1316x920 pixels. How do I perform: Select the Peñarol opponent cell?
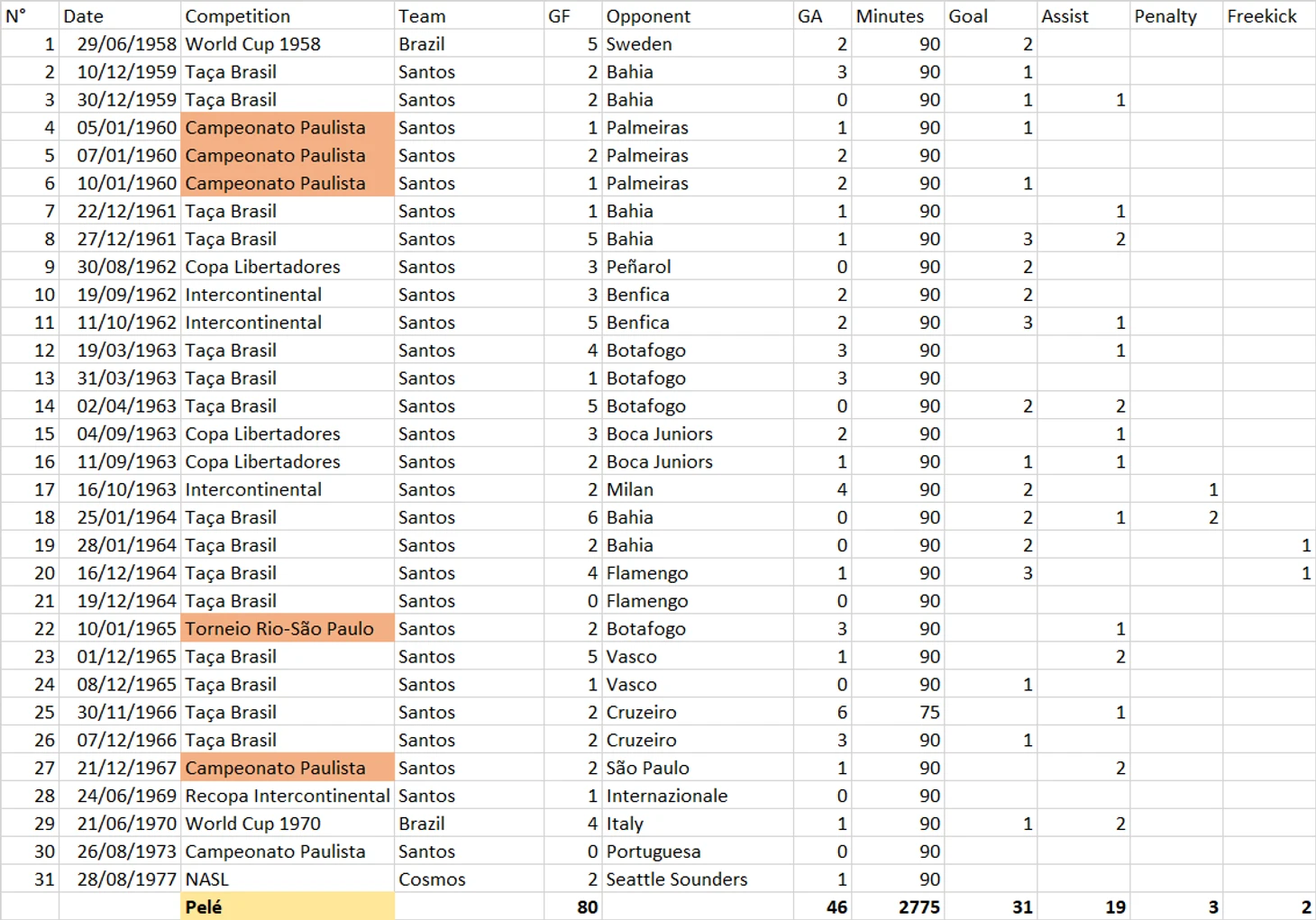click(x=697, y=267)
